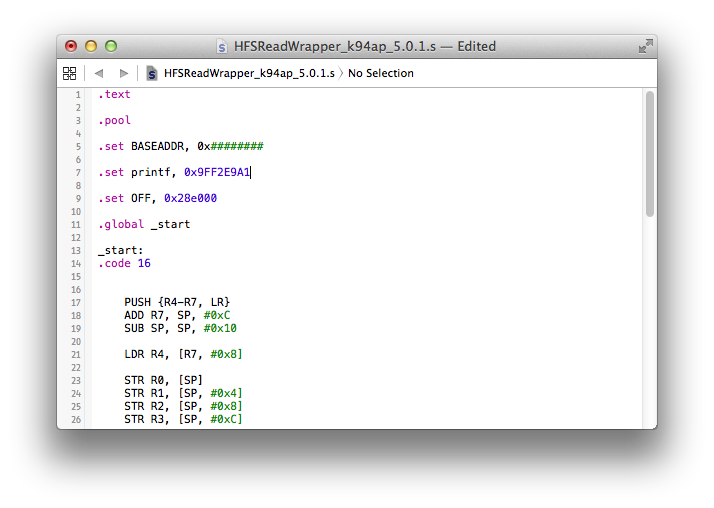Click ADD R7, SP, #0xC instruction
Image resolution: width=714 pixels, height=508 pixels.
(177, 315)
